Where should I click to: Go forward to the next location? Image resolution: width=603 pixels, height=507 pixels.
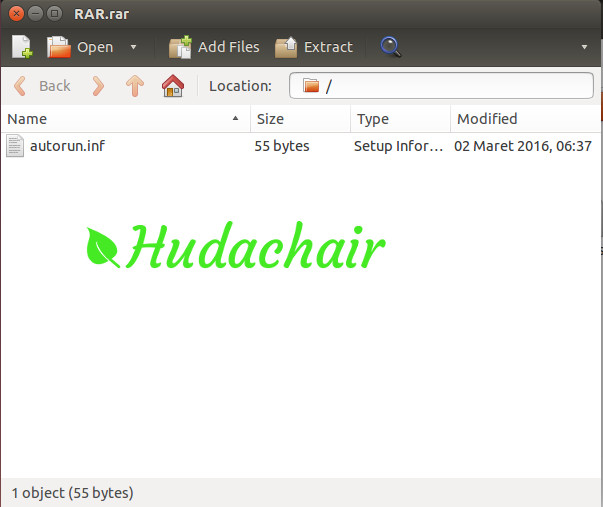point(98,86)
